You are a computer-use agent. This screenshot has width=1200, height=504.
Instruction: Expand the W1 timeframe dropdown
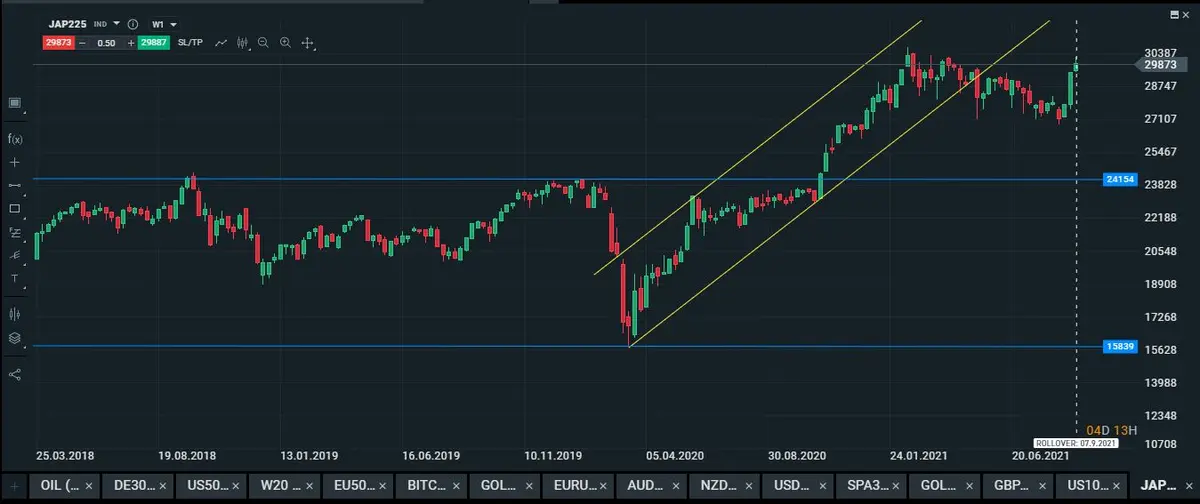[x=166, y=23]
